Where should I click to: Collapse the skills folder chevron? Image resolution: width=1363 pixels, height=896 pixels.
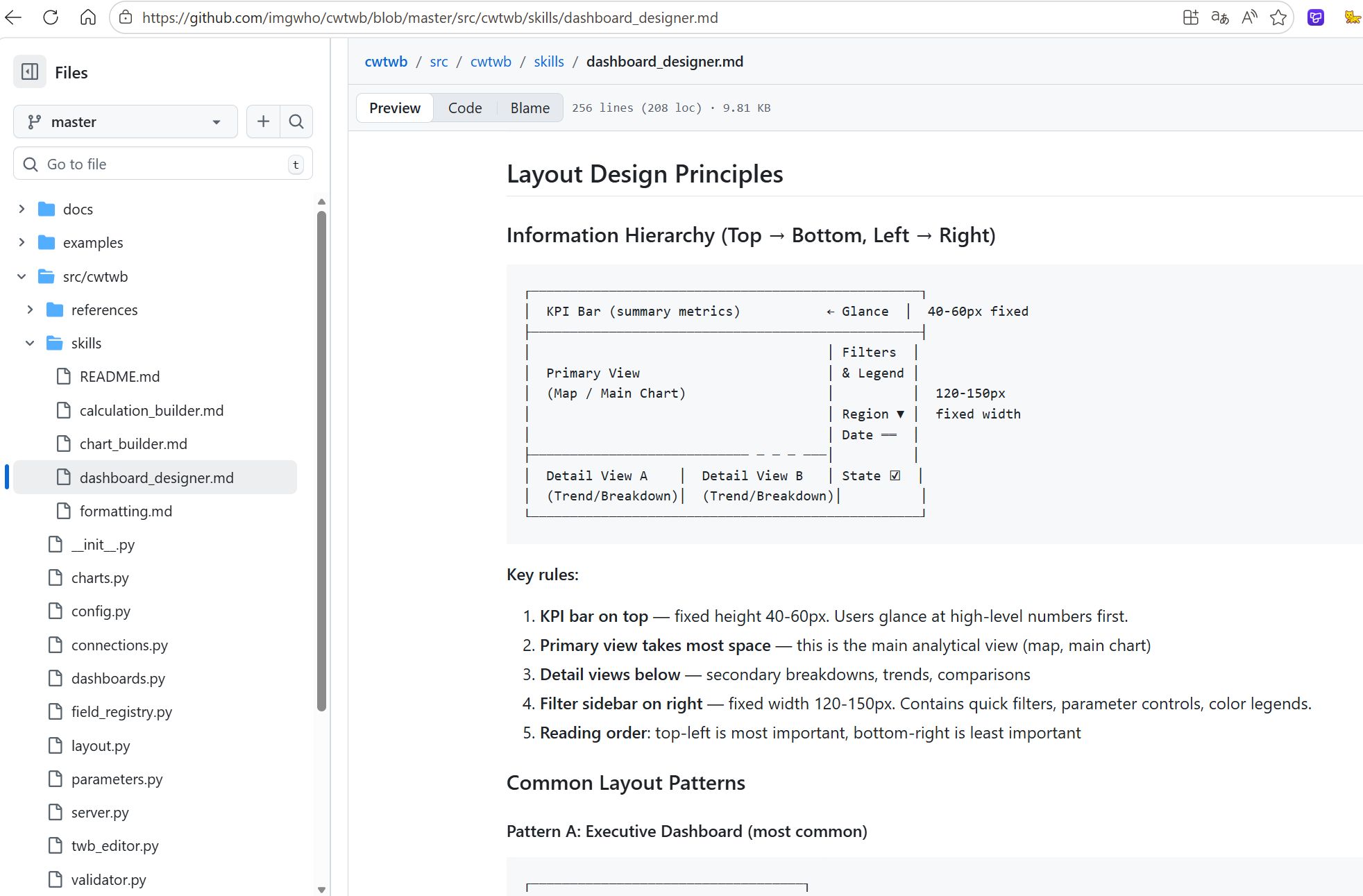pyautogui.click(x=30, y=343)
